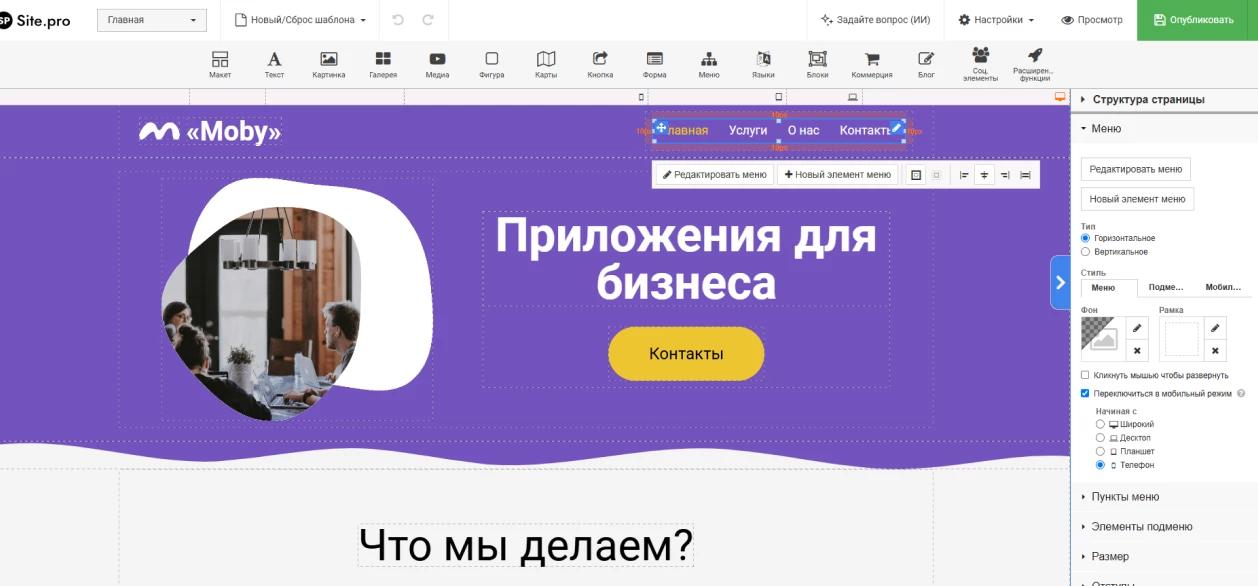Uncheck switch to mobile mode
Image resolution: width=1258 pixels, height=586 pixels.
pos(1086,394)
